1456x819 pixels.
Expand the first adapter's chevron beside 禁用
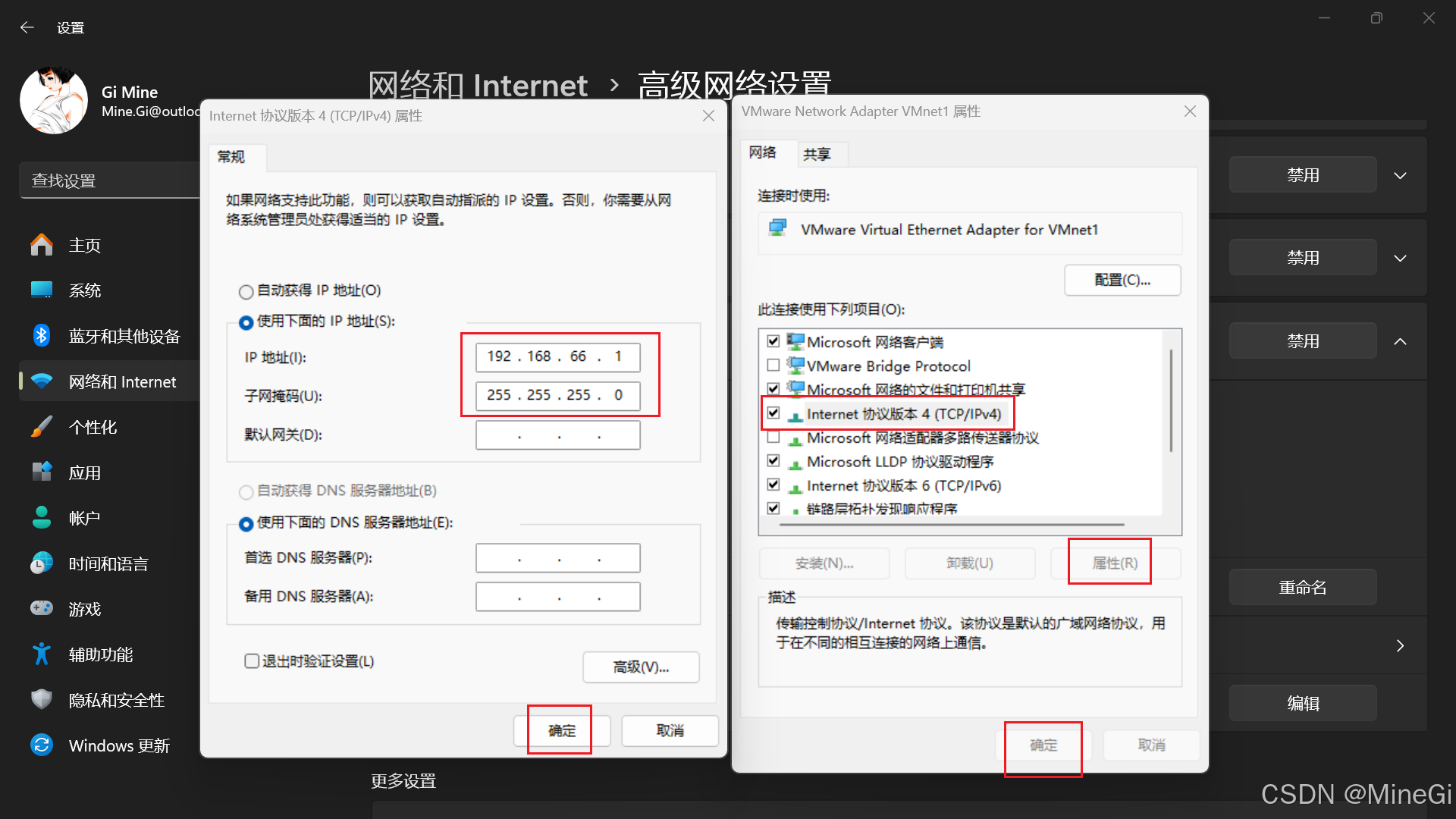(1400, 175)
